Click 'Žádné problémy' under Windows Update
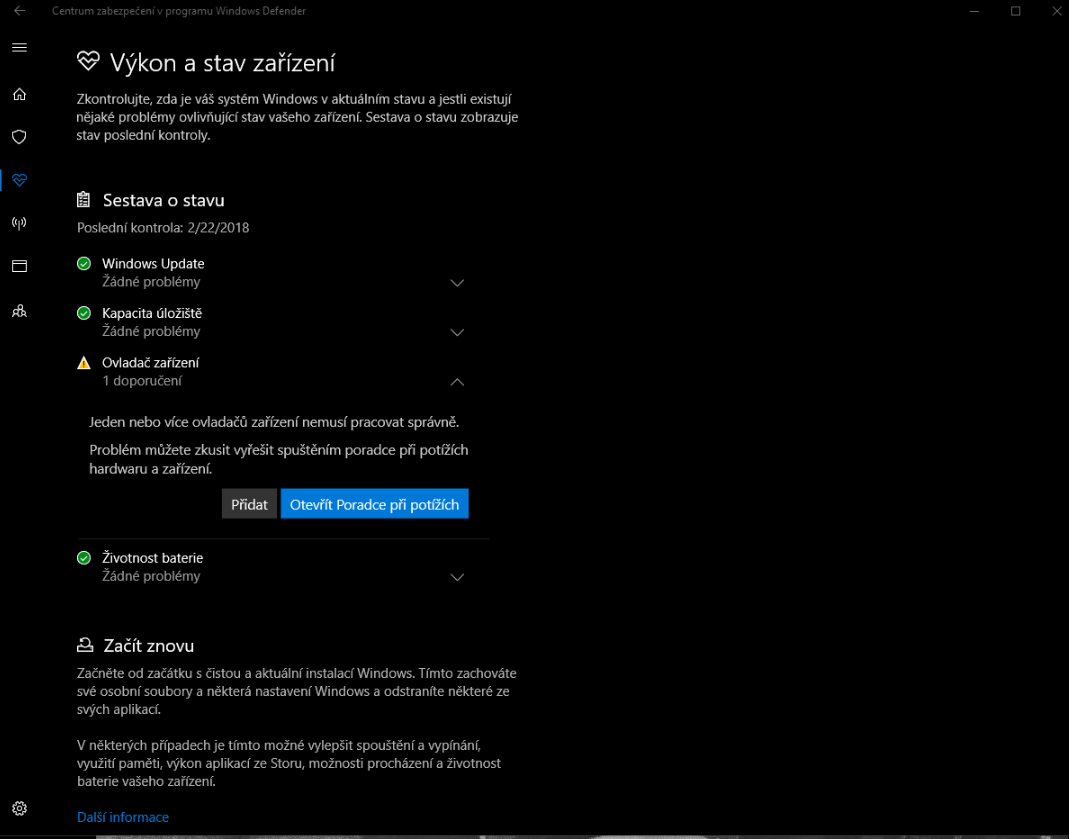Screen dimensions: 1069x839 (151, 281)
